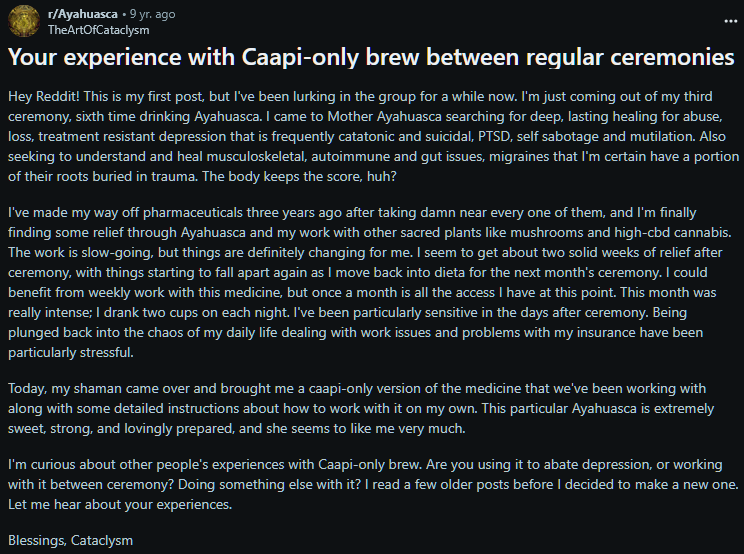Image resolution: width=744 pixels, height=554 pixels.
Task: Click the r/Ayahuasca community avatar icon
Action: [25, 22]
